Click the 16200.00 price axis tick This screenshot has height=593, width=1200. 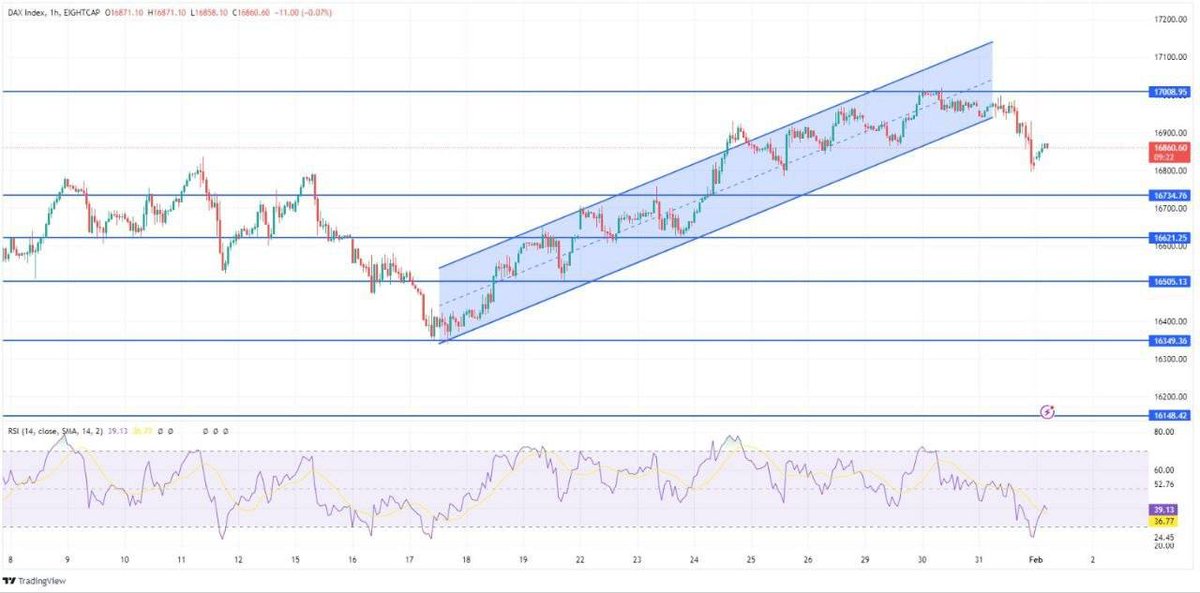1170,396
